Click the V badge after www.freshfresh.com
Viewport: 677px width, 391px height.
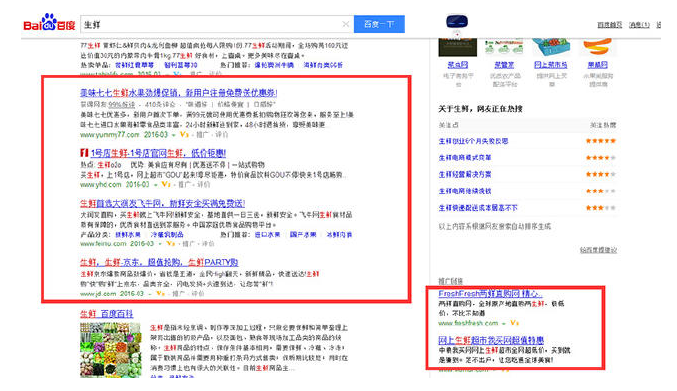(514, 323)
